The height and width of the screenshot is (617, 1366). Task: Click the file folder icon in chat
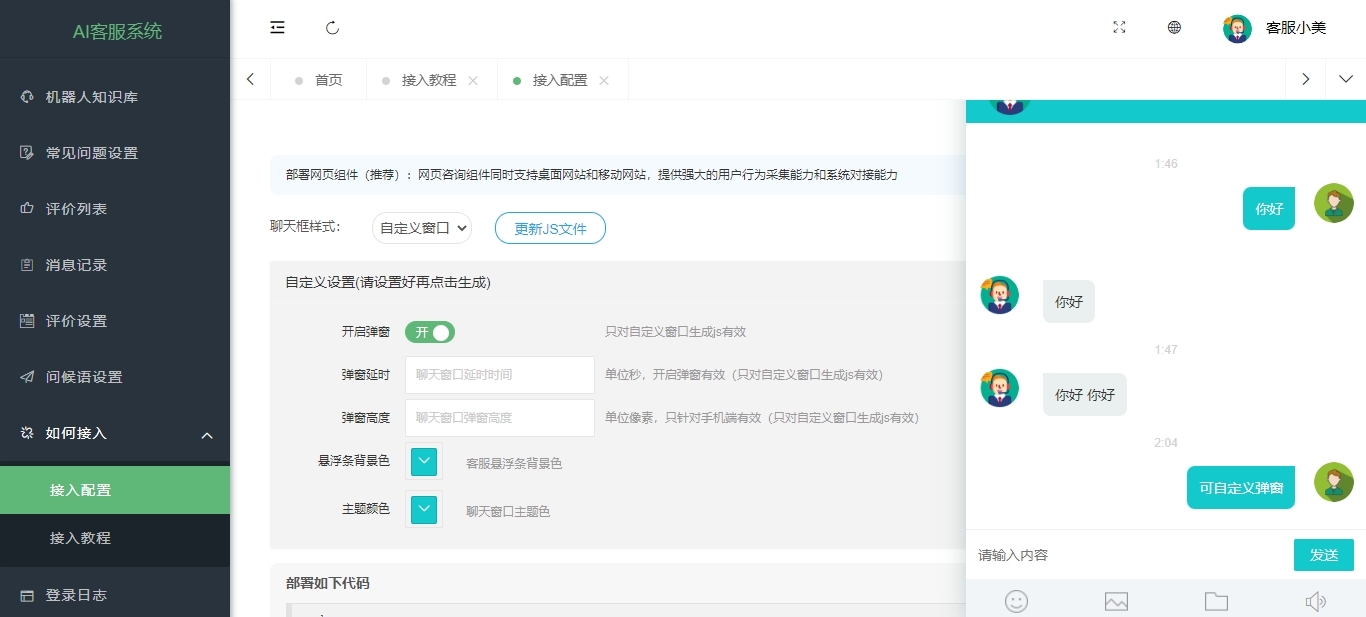(1216, 601)
